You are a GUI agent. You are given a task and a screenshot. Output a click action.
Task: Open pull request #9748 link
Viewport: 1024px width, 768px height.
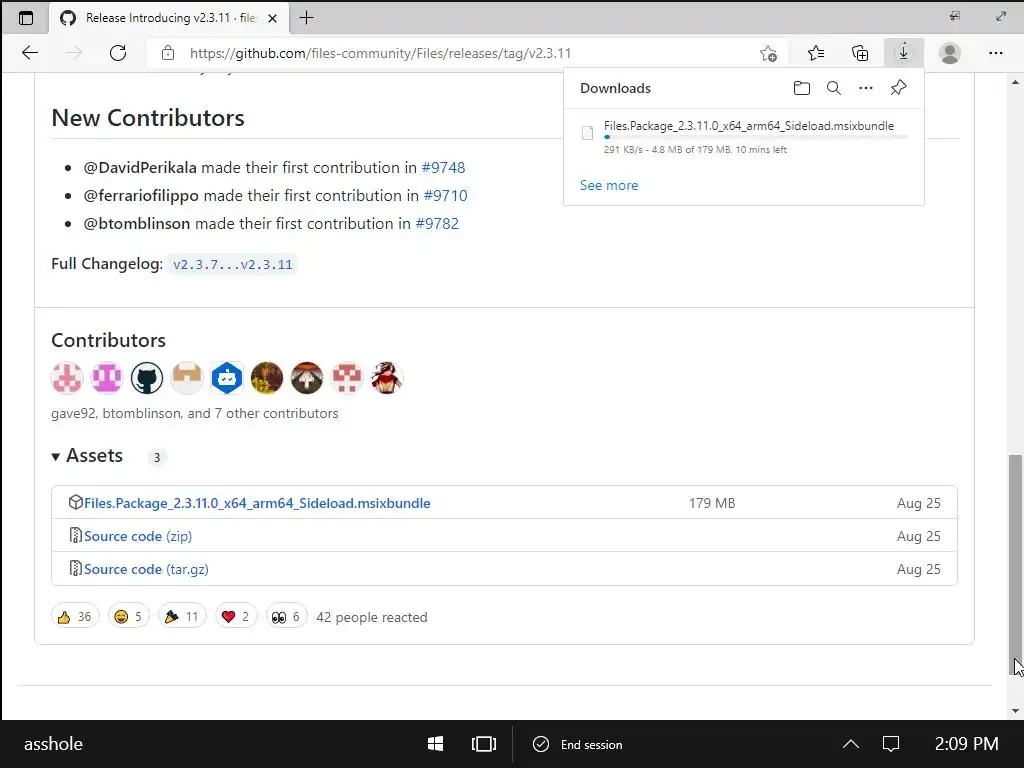click(x=443, y=167)
